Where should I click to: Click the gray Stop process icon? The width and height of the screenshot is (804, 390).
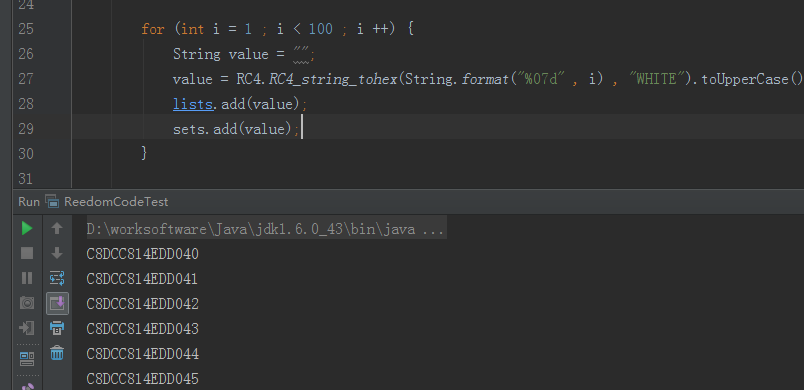pos(27,253)
